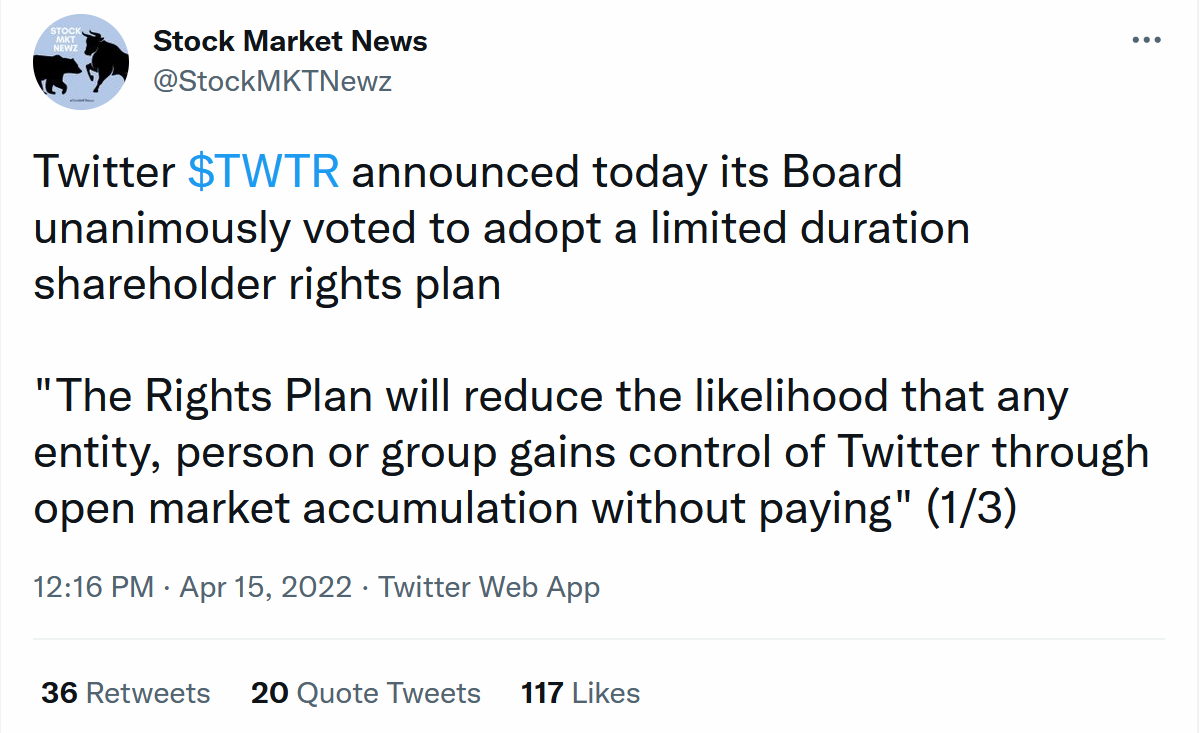Click the Apr 15, 2022 date
This screenshot has width=1200, height=733.
click(266, 587)
